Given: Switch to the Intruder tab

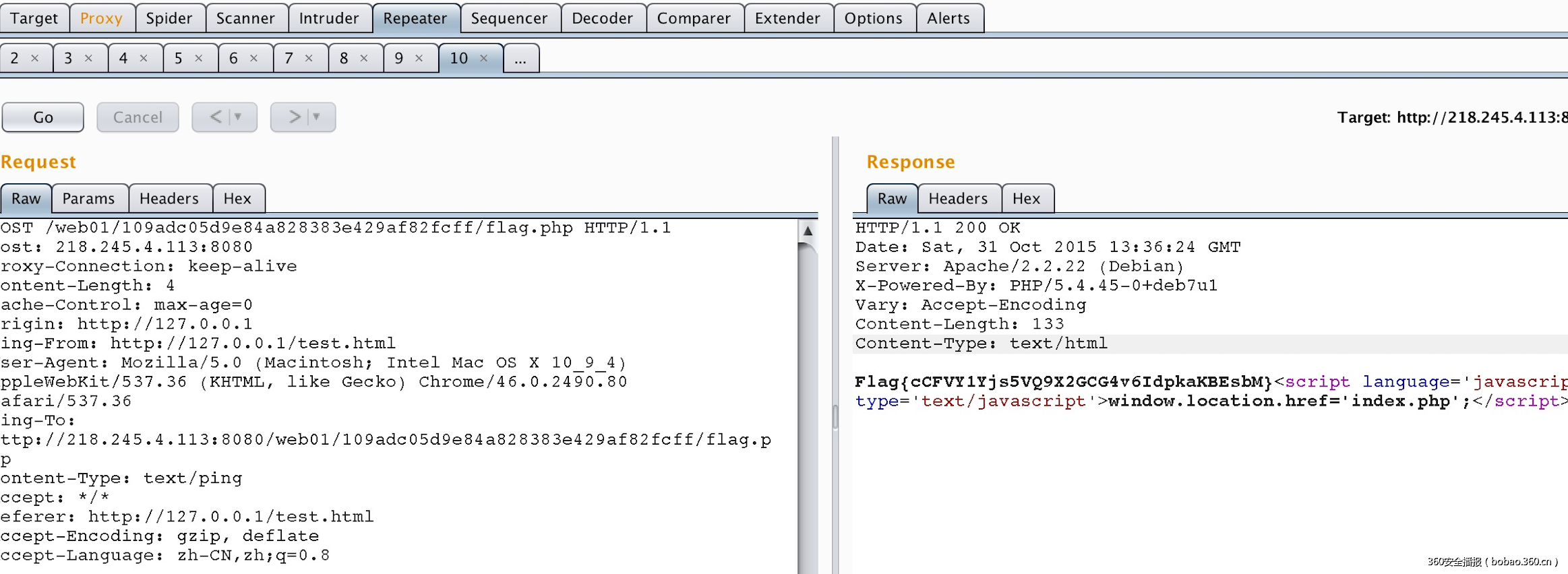Looking at the screenshot, I should [x=329, y=18].
